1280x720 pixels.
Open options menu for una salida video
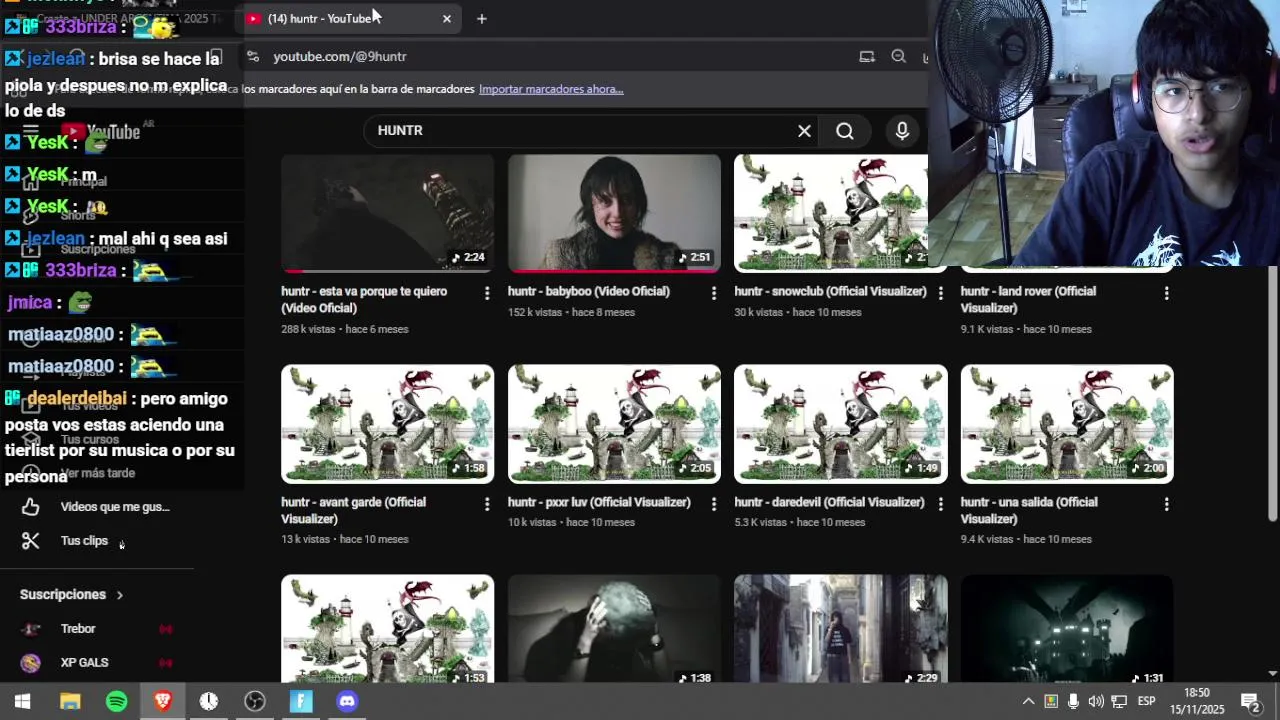1166,504
